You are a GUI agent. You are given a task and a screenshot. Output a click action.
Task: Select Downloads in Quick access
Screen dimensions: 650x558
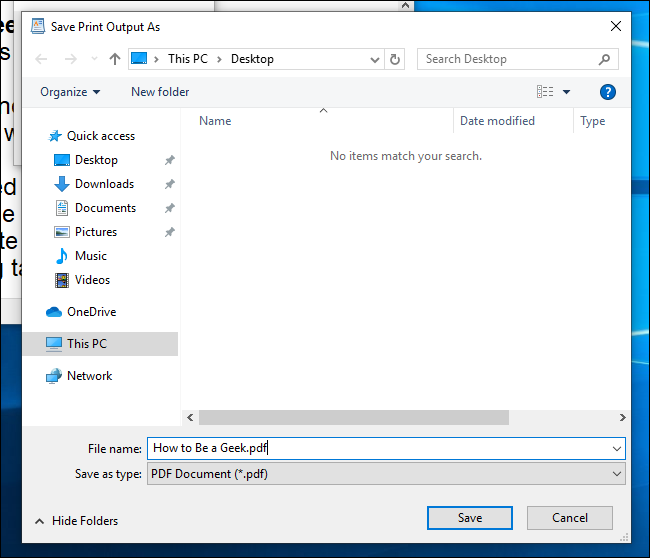[x=104, y=184]
